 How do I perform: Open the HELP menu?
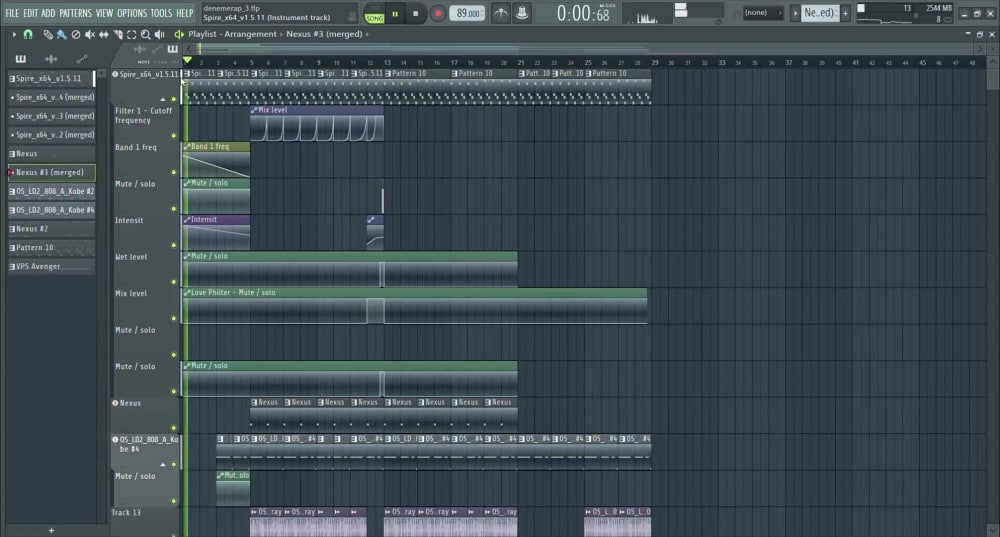184,13
